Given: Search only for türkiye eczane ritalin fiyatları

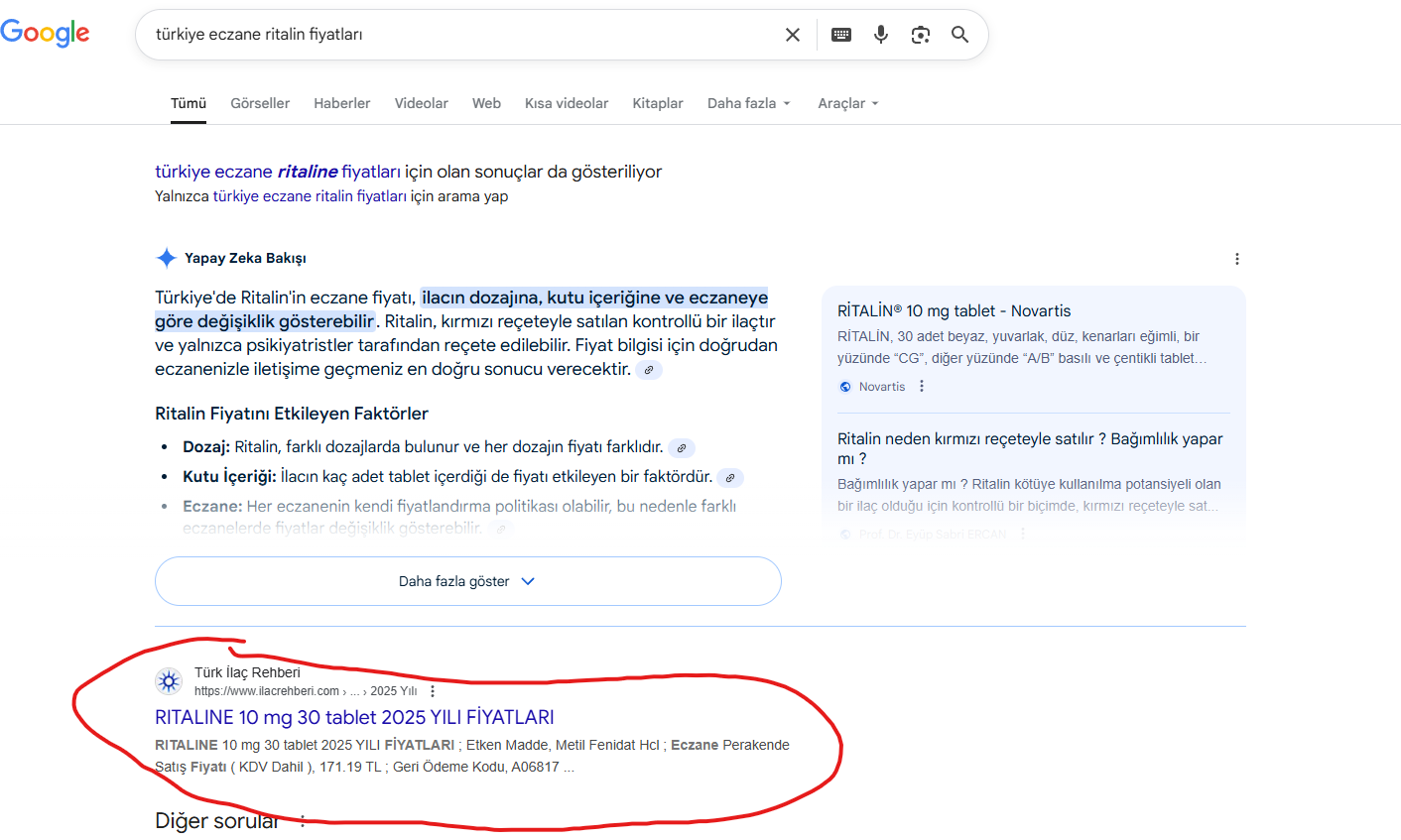Looking at the screenshot, I should point(310,196).
